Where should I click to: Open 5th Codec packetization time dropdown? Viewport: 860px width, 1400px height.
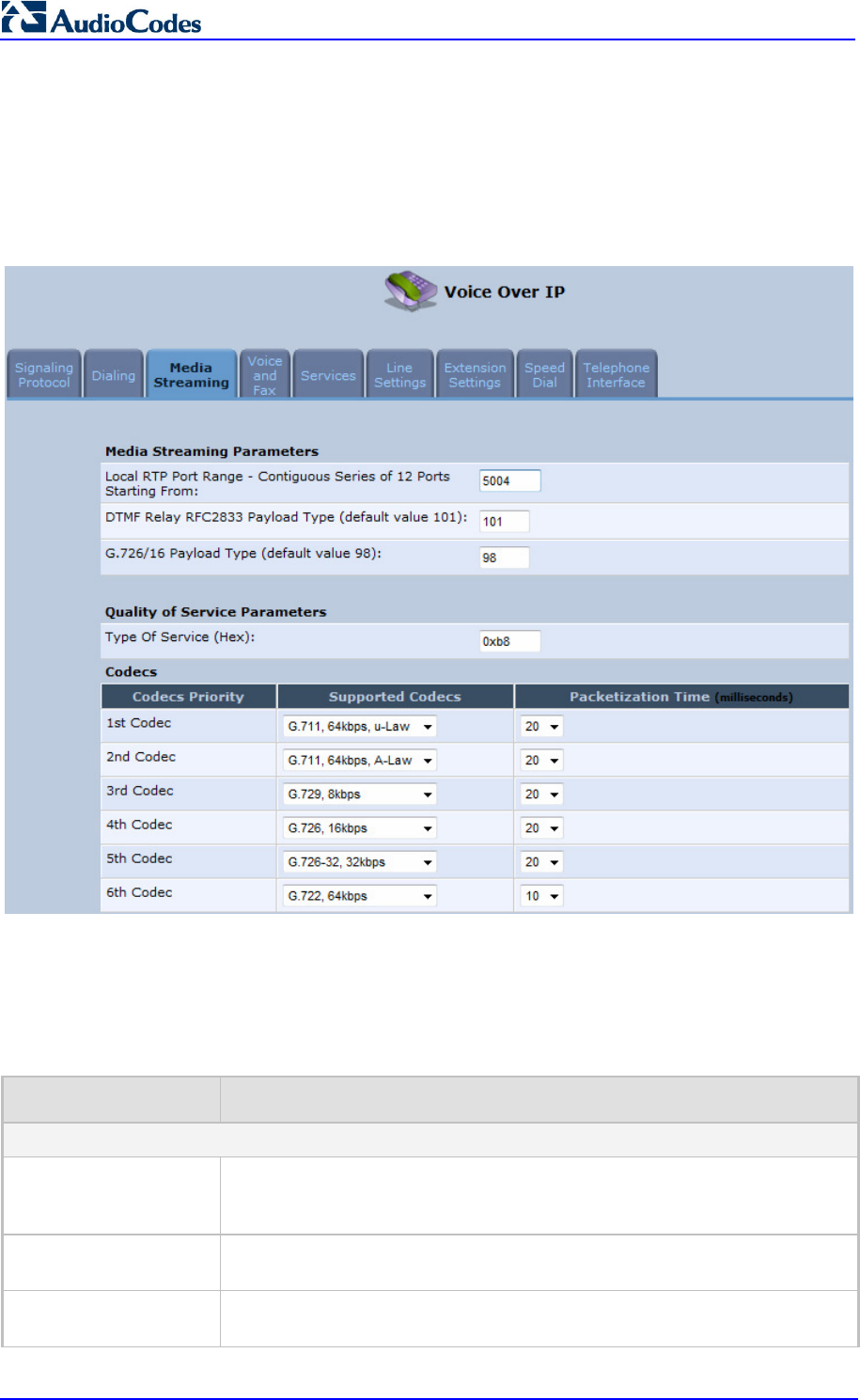[542, 862]
